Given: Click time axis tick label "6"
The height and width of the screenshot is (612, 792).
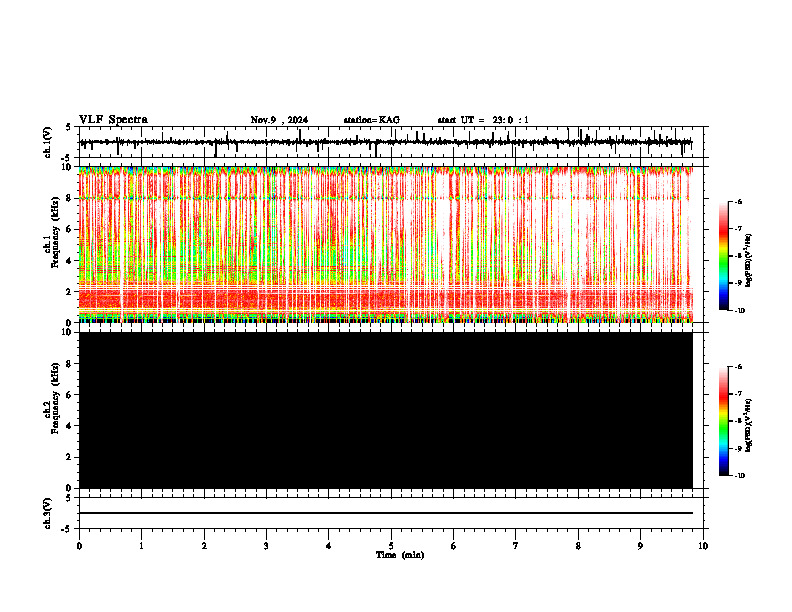Looking at the screenshot, I should 454,546.
